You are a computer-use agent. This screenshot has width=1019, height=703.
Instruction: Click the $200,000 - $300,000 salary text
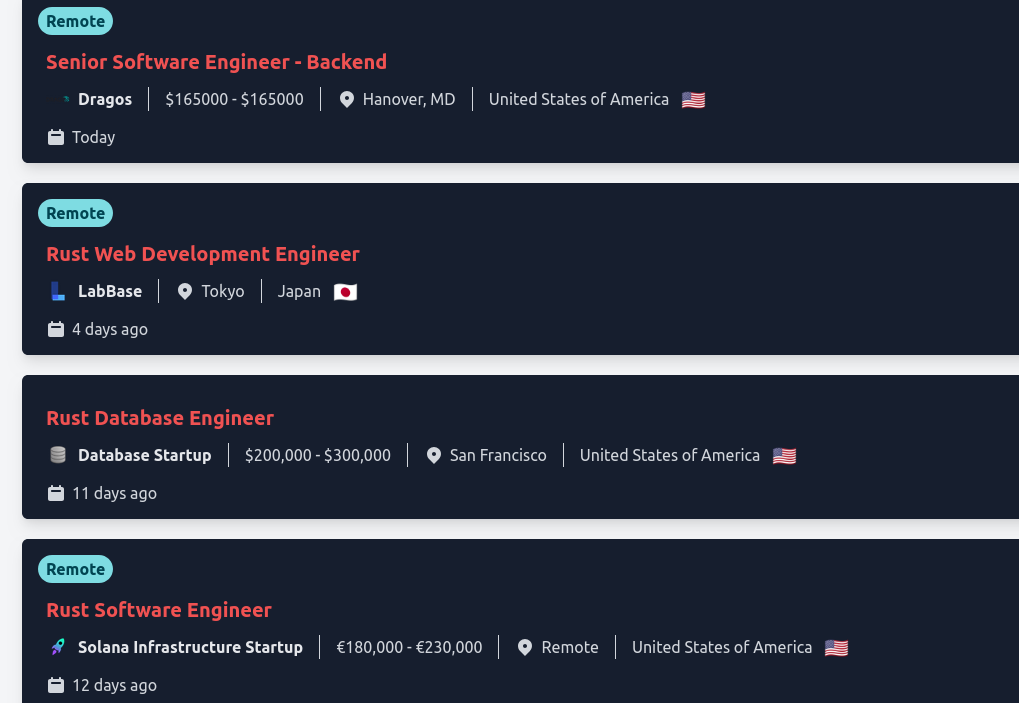(x=318, y=455)
